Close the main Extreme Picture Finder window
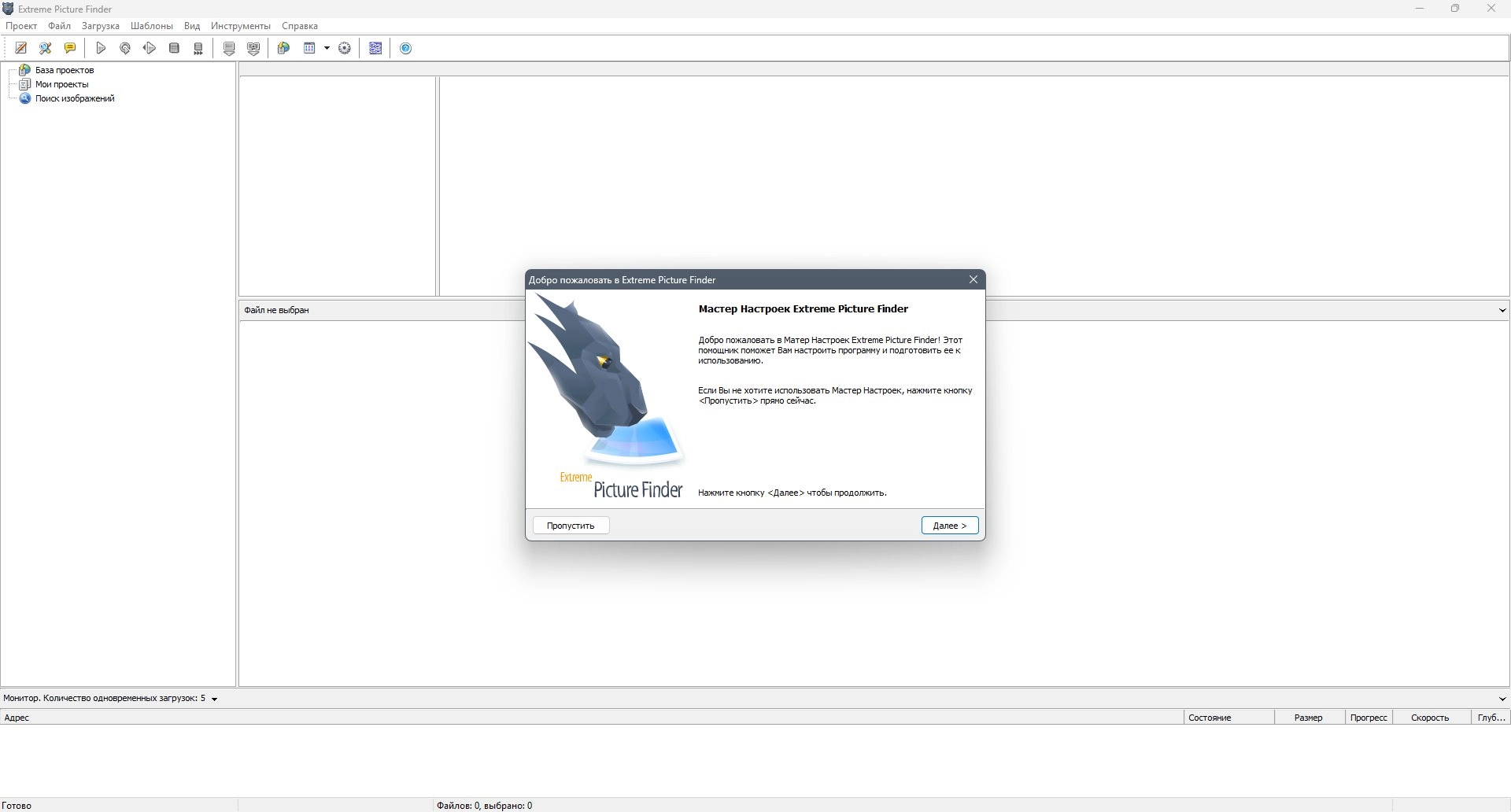Image resolution: width=1511 pixels, height=812 pixels. click(1491, 9)
